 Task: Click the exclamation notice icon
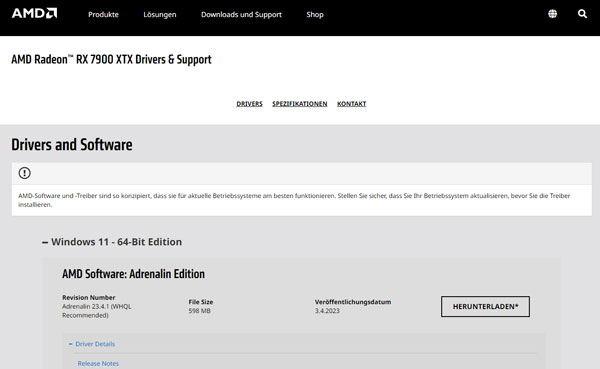click(24, 173)
